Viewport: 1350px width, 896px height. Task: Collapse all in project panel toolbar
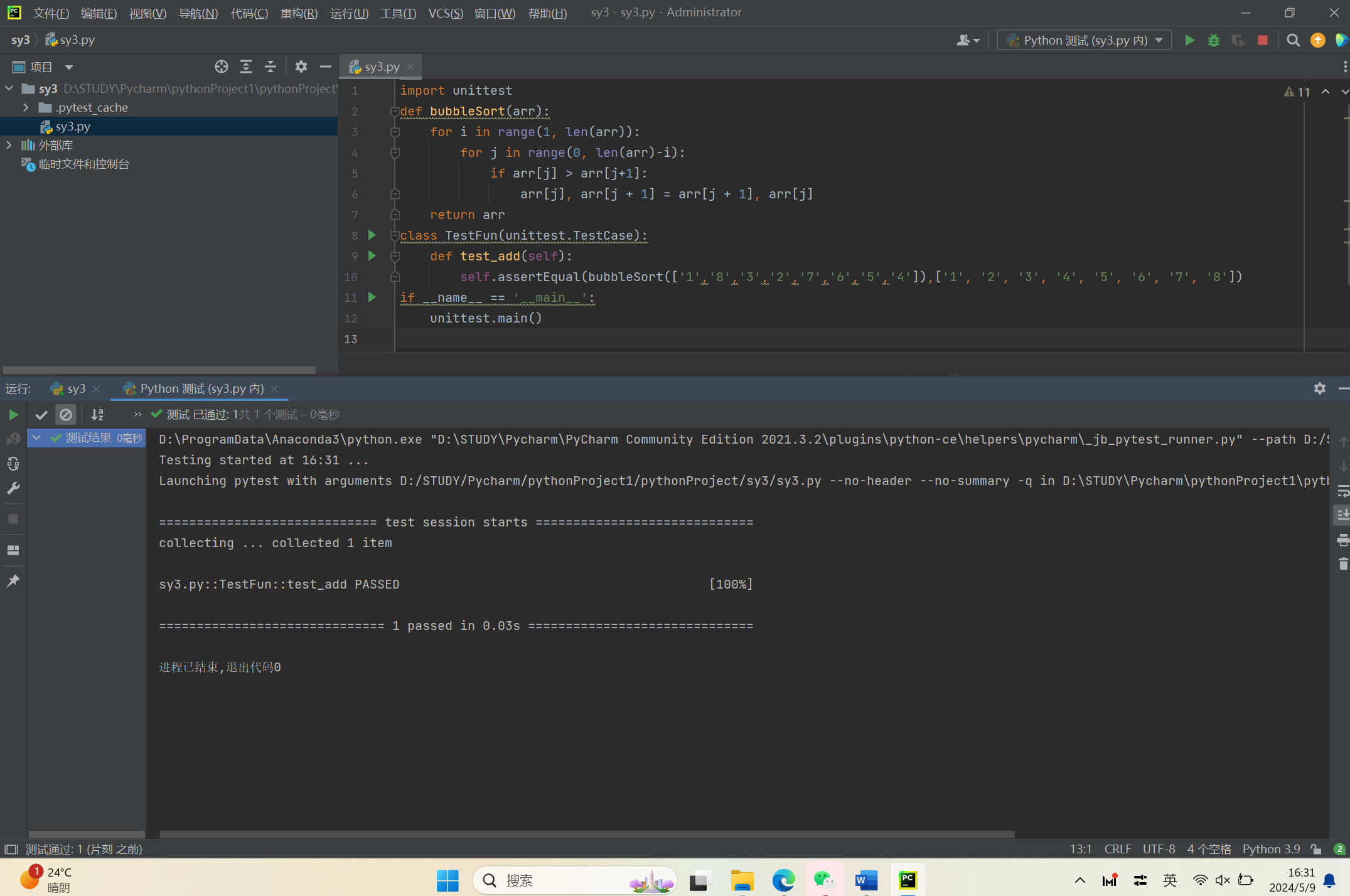(x=271, y=67)
